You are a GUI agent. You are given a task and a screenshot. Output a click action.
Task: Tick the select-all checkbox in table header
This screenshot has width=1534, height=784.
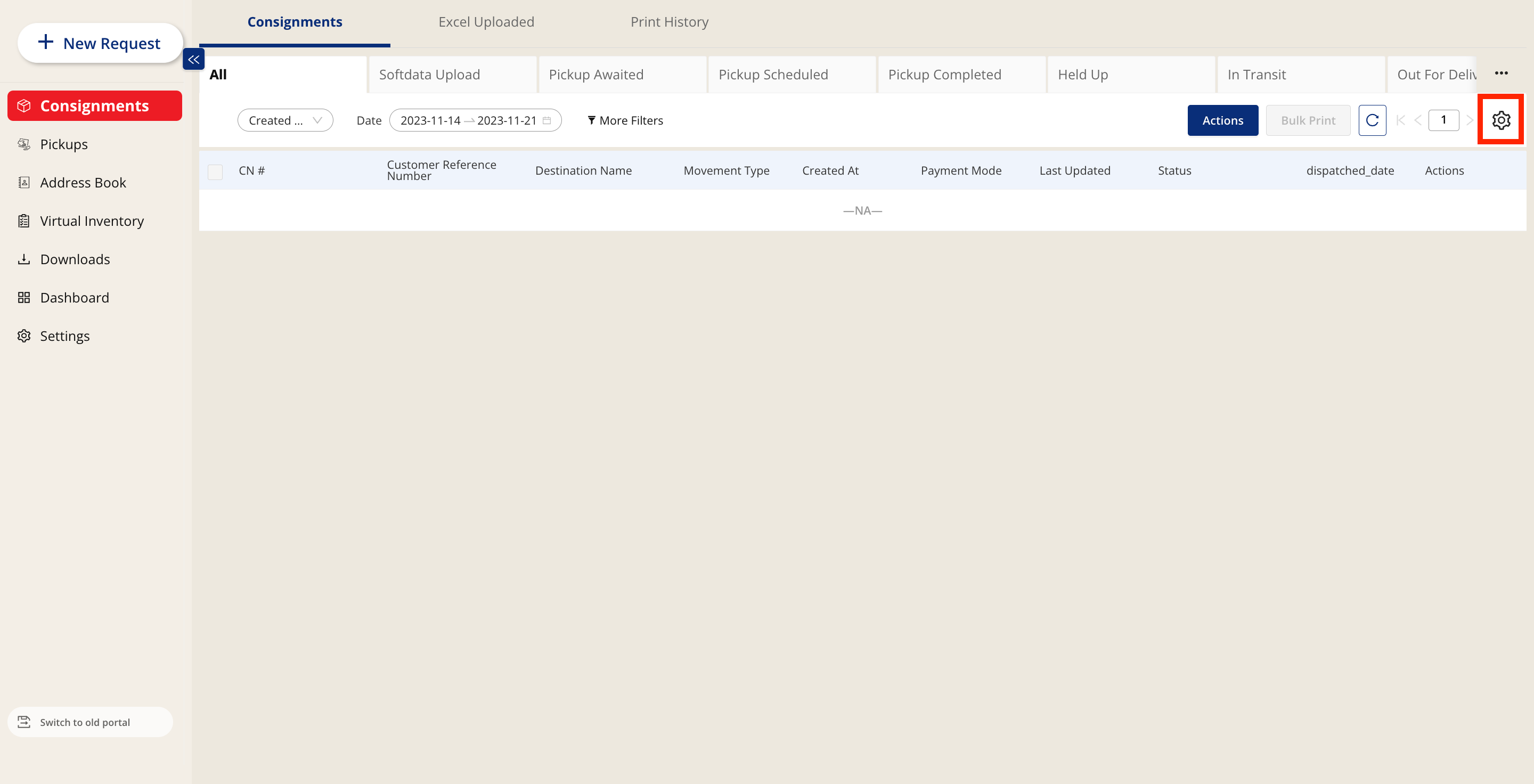215,171
